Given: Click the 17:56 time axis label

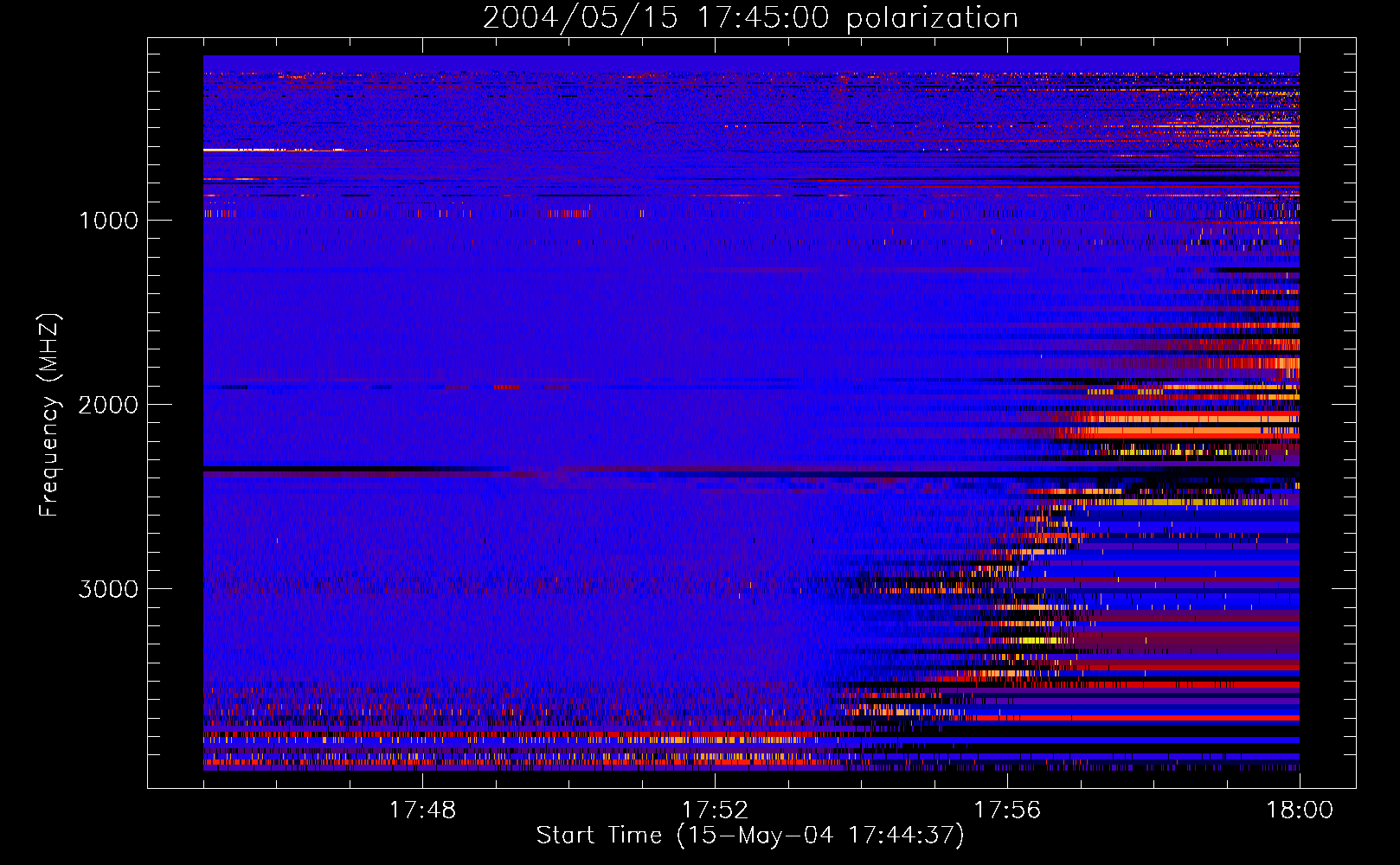Looking at the screenshot, I should [x=1007, y=811].
